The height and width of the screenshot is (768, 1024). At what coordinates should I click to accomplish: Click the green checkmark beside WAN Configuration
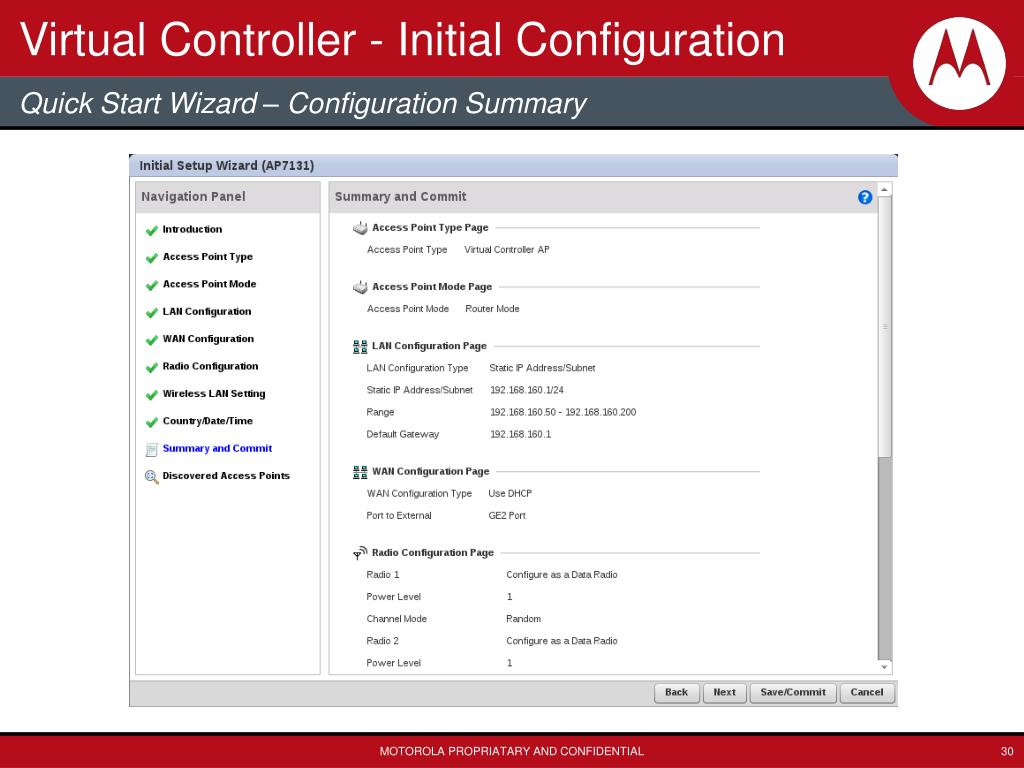152,340
